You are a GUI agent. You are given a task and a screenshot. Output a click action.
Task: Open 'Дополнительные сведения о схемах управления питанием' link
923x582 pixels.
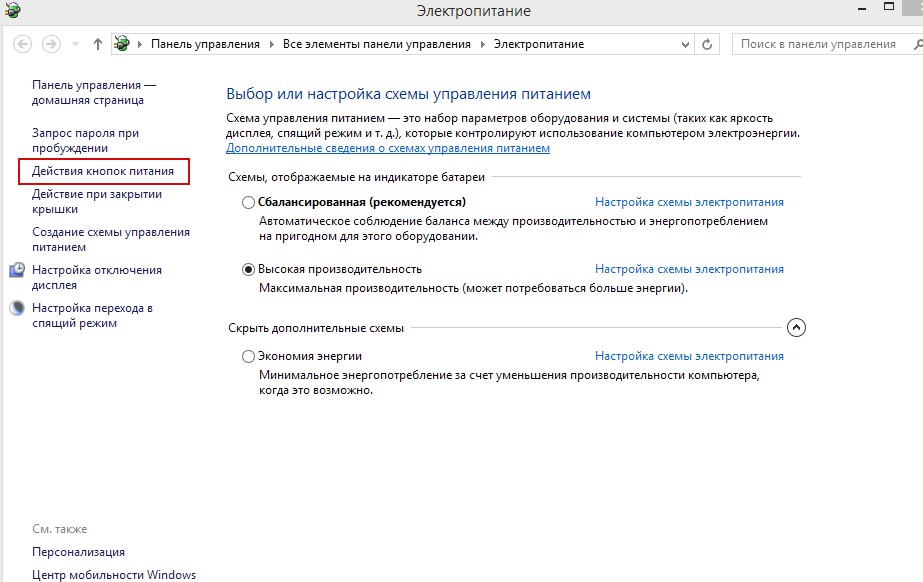coord(388,148)
